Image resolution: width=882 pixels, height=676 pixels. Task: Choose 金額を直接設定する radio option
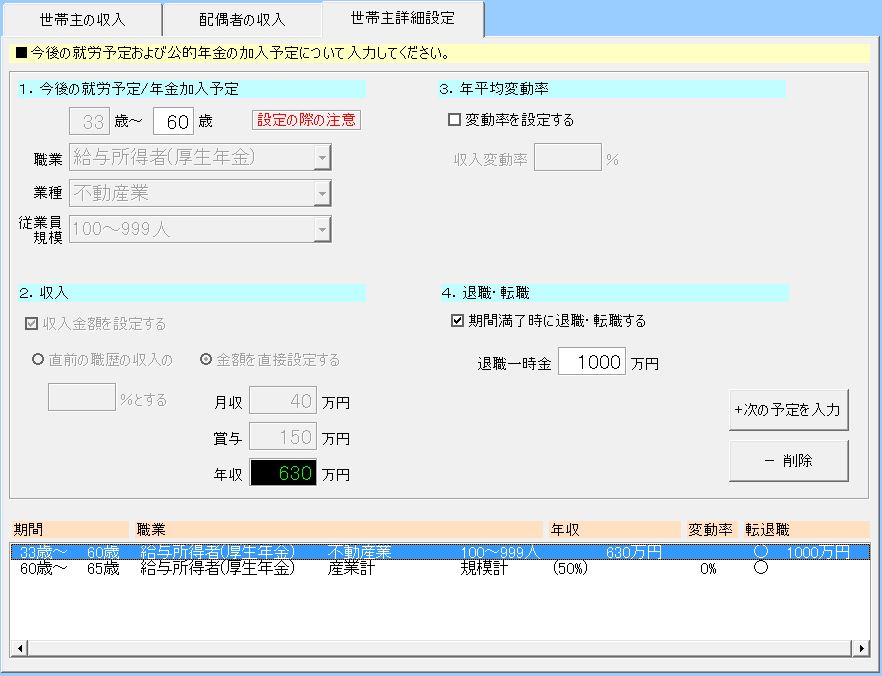click(x=207, y=360)
